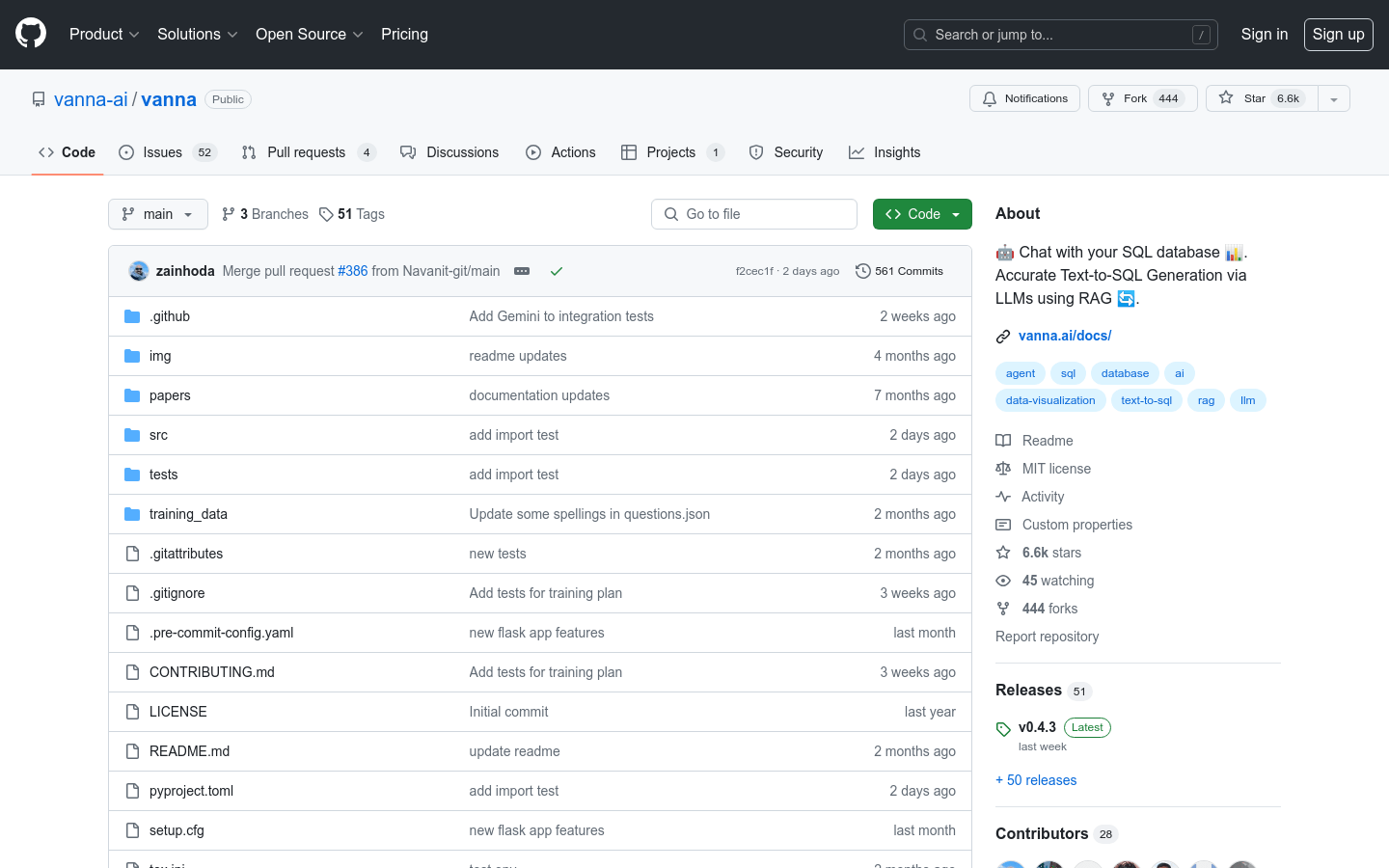Click the GitHub logo icon

pyautogui.click(x=31, y=34)
